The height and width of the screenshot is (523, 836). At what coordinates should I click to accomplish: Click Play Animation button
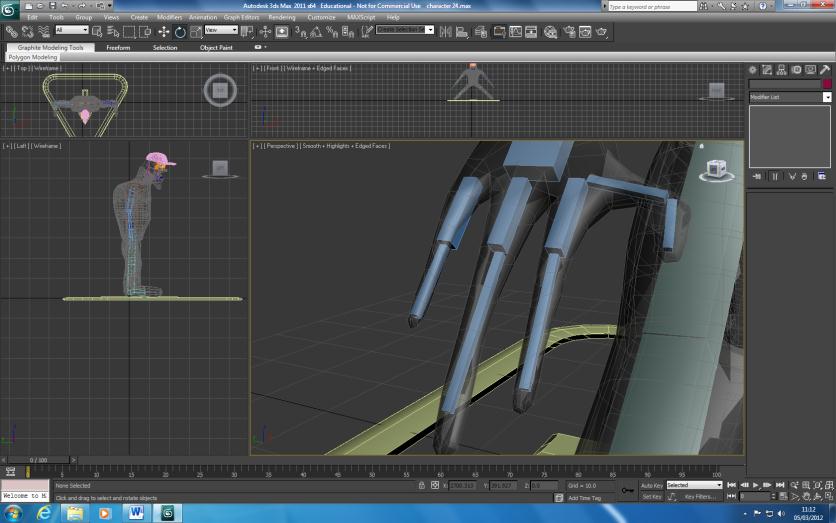(x=755, y=485)
